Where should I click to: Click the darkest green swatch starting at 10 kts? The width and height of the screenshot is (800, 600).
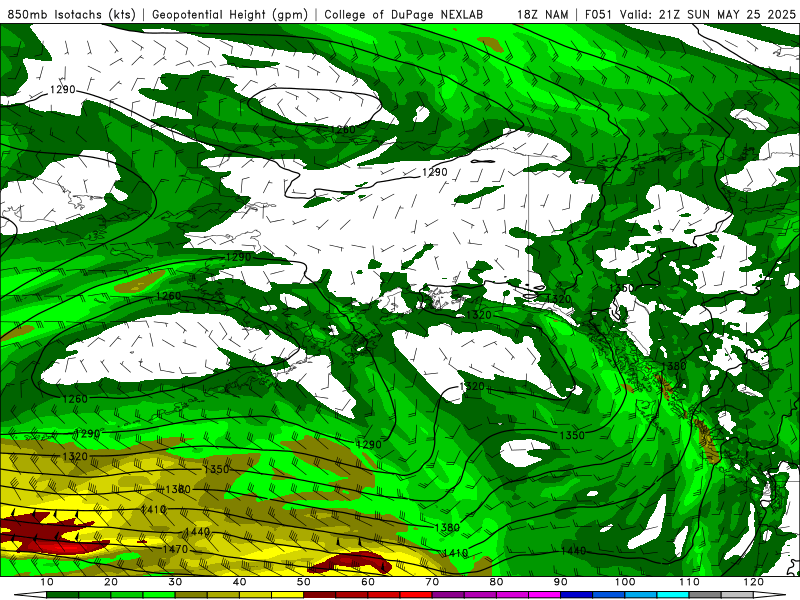(62, 595)
